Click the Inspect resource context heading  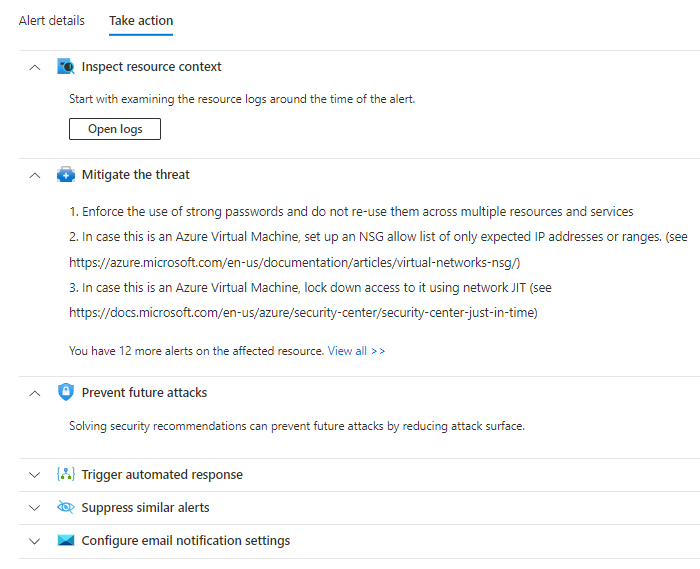151,67
